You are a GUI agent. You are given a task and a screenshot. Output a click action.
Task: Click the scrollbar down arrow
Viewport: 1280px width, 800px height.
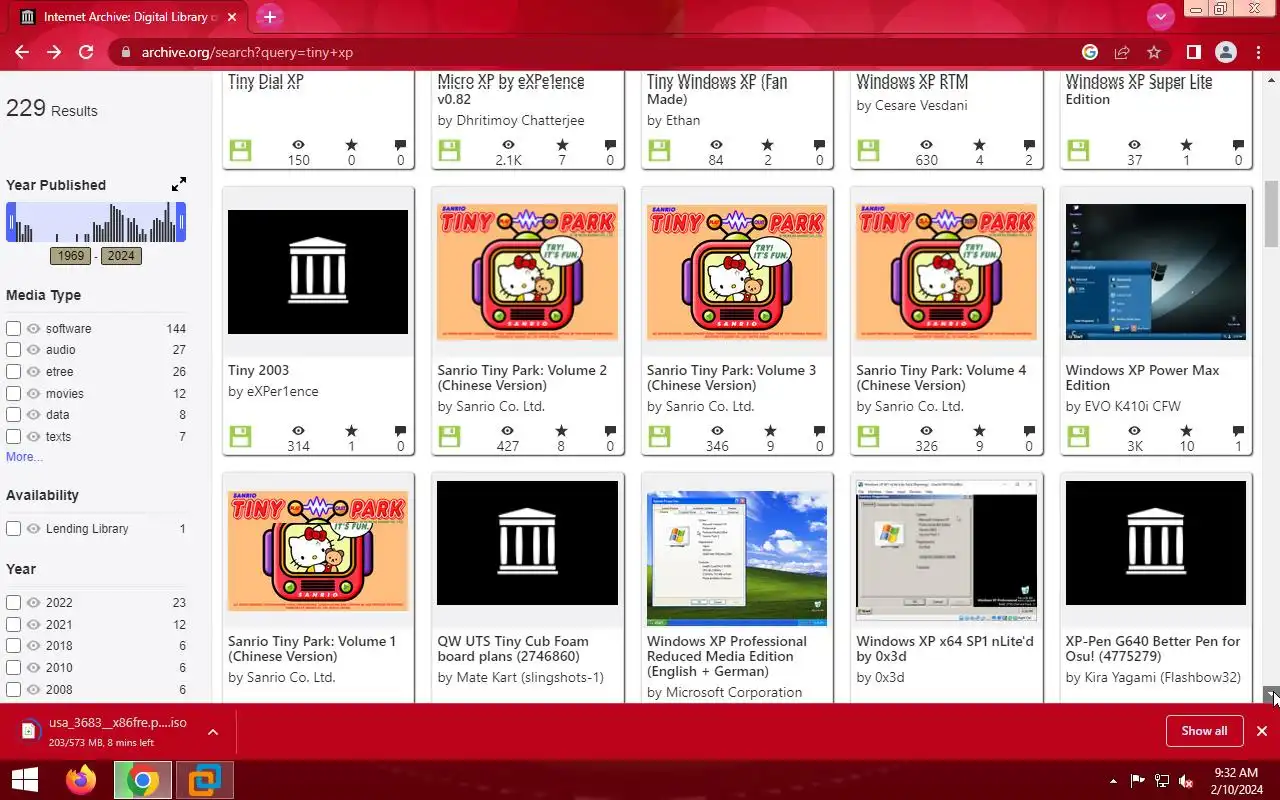tap(1271, 694)
